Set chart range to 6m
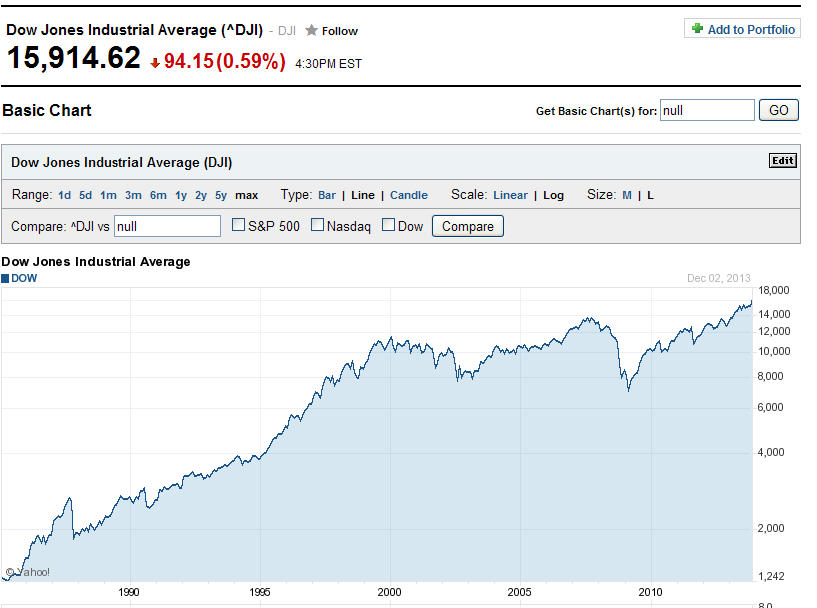 (158, 195)
